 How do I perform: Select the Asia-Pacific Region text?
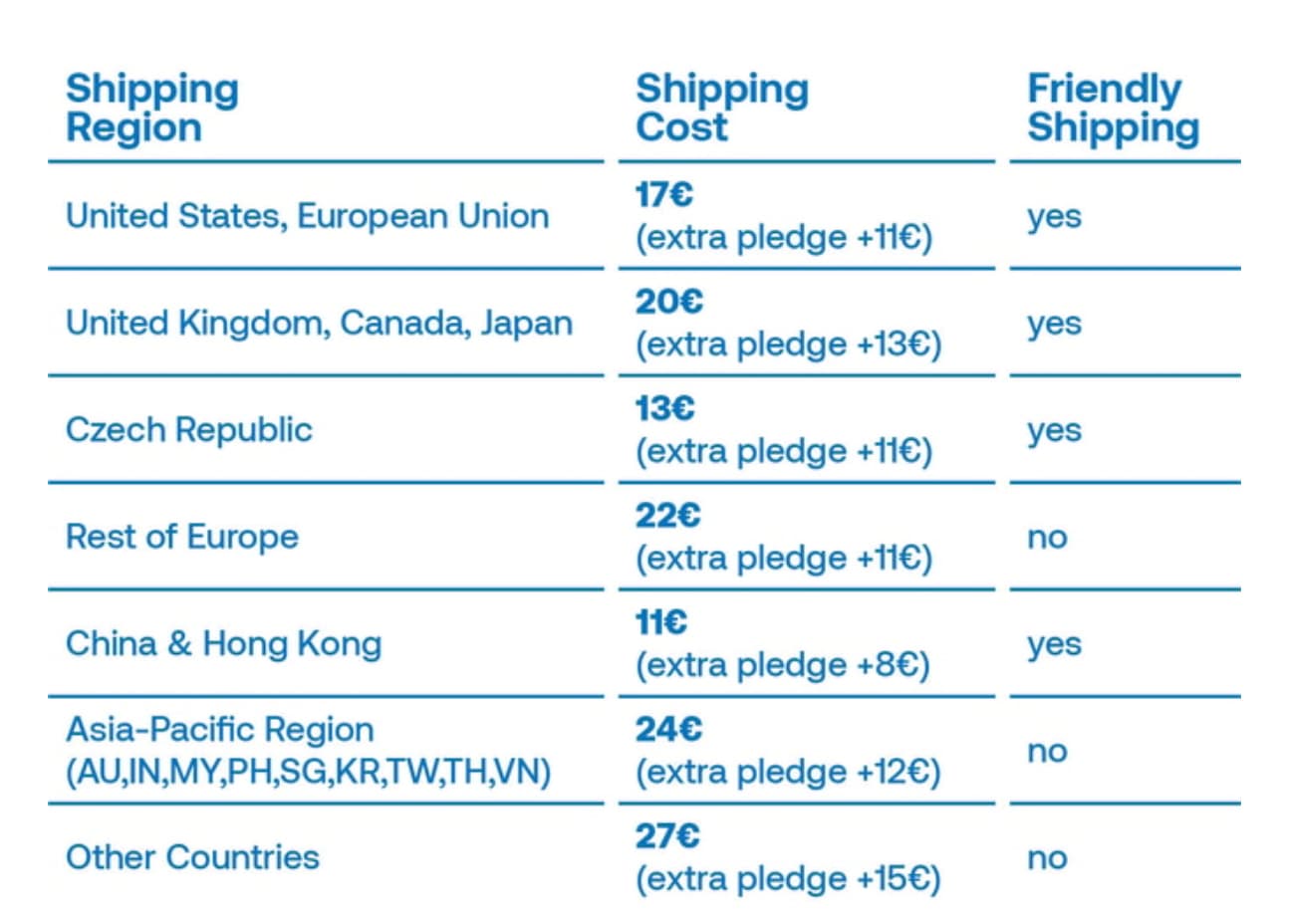click(x=220, y=730)
